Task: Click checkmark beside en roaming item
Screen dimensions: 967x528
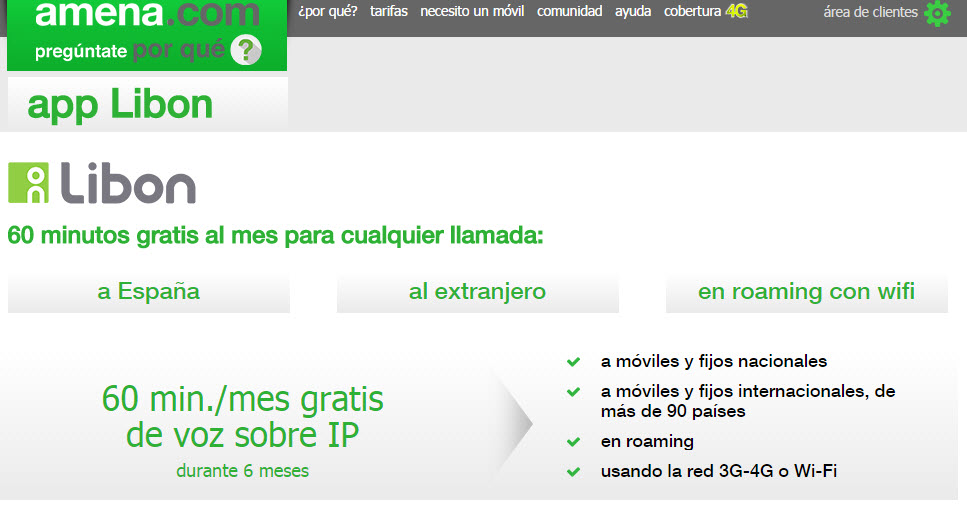Action: 574,442
